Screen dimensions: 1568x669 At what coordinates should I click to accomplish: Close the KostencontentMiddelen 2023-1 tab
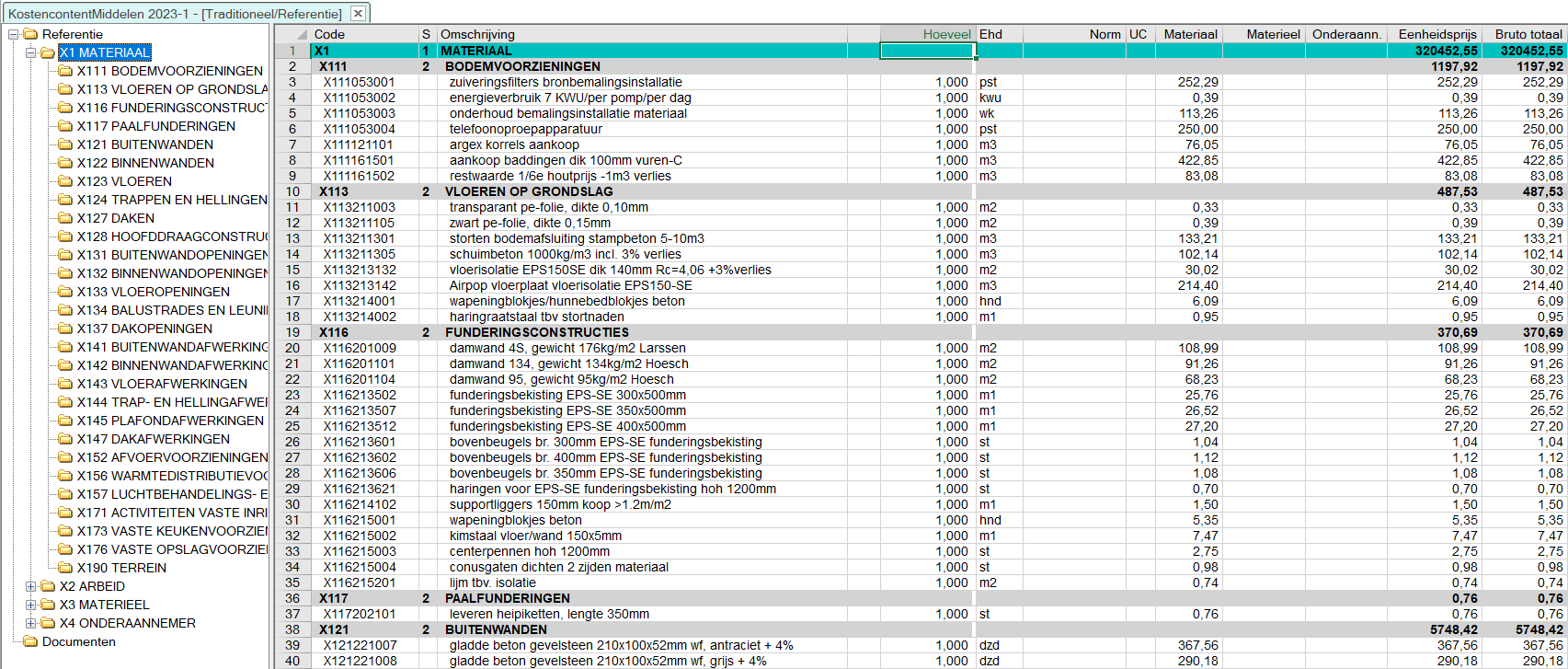click(358, 13)
